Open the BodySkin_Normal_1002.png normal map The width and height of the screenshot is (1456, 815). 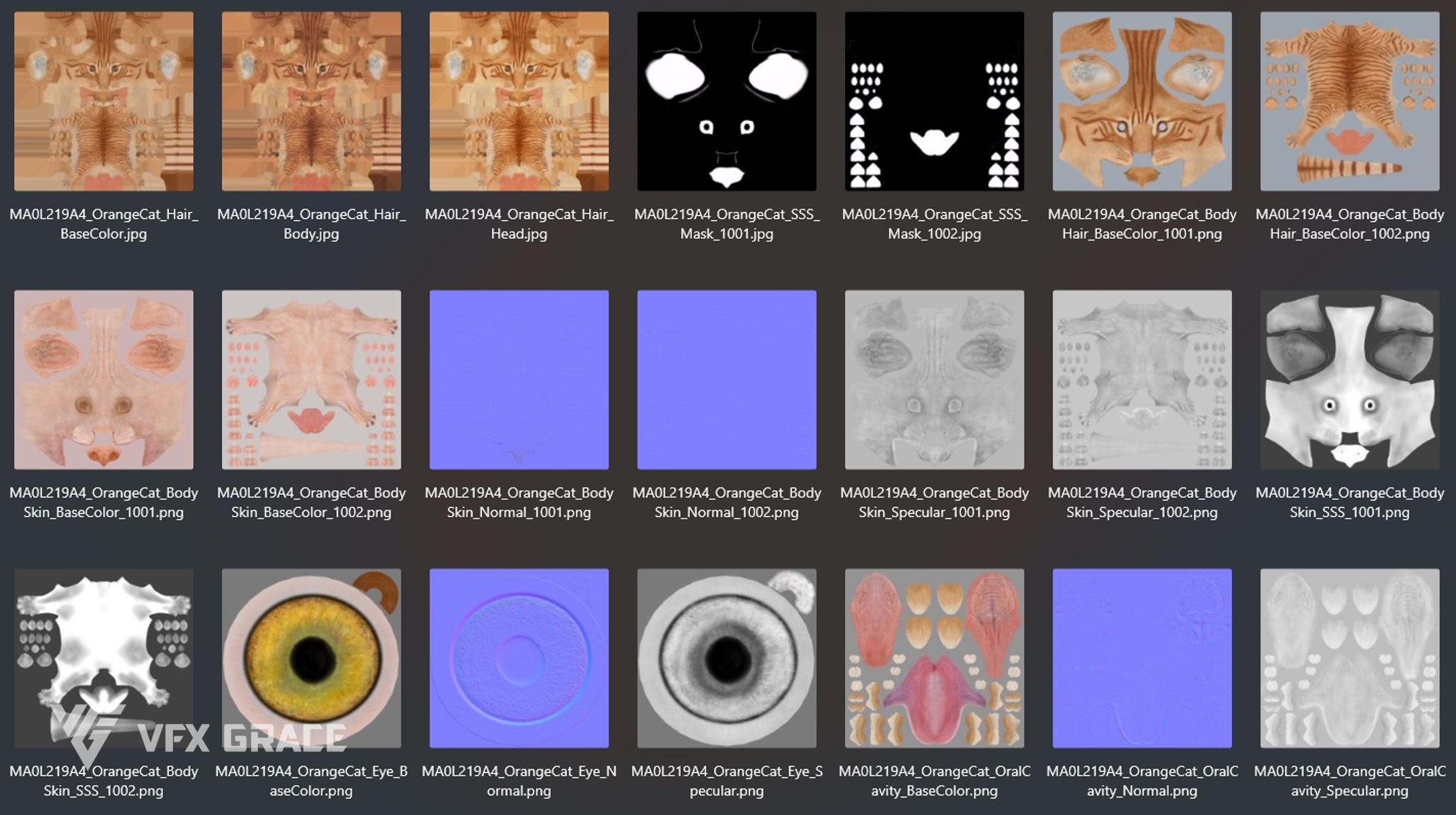(727, 380)
